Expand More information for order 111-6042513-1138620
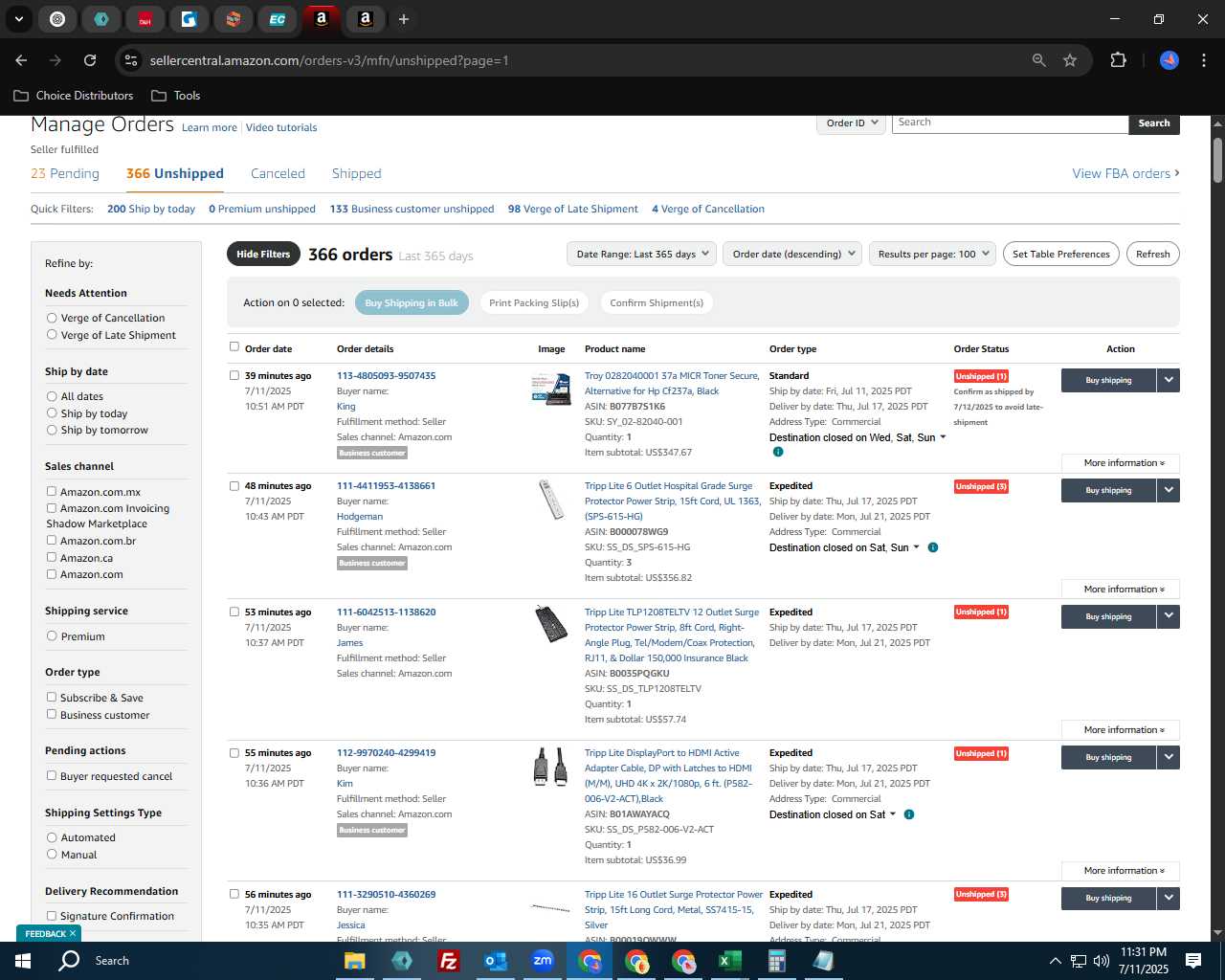The image size is (1225, 980). tap(1121, 730)
